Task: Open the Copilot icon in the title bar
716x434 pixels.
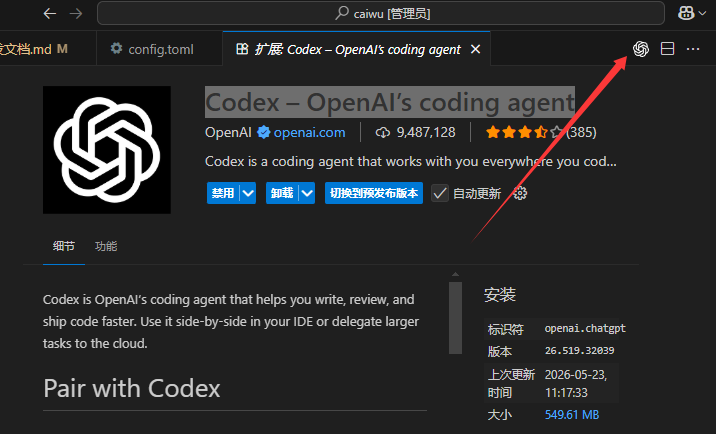Action: 686,13
